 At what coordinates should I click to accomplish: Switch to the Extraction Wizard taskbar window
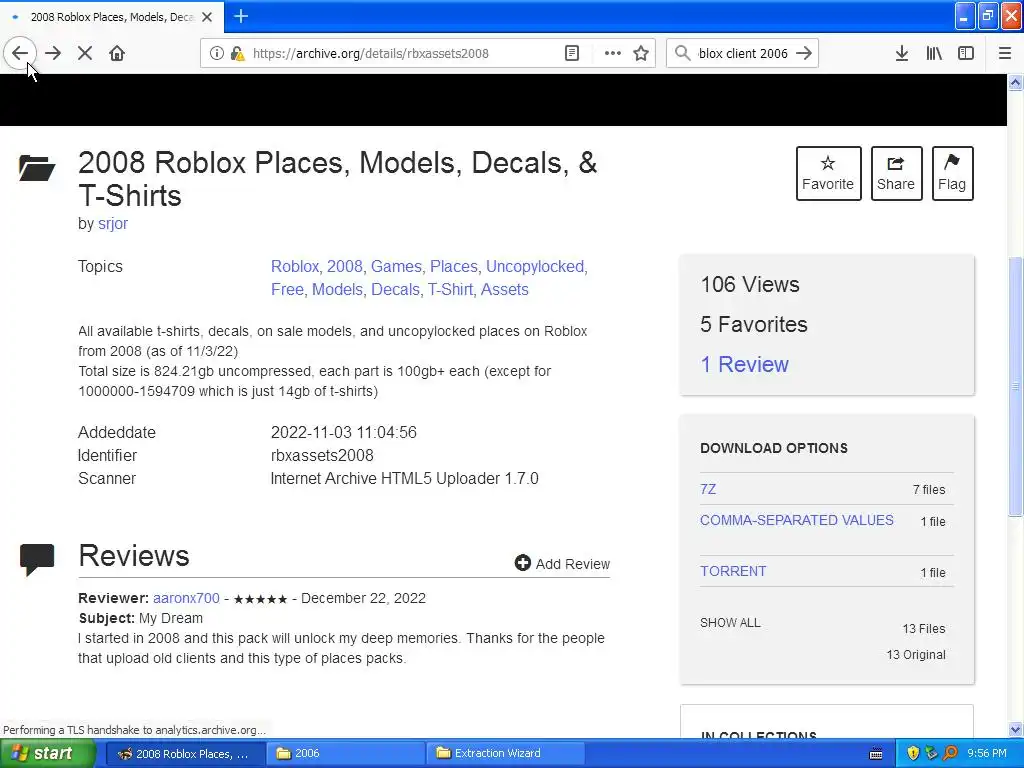tap(505, 754)
